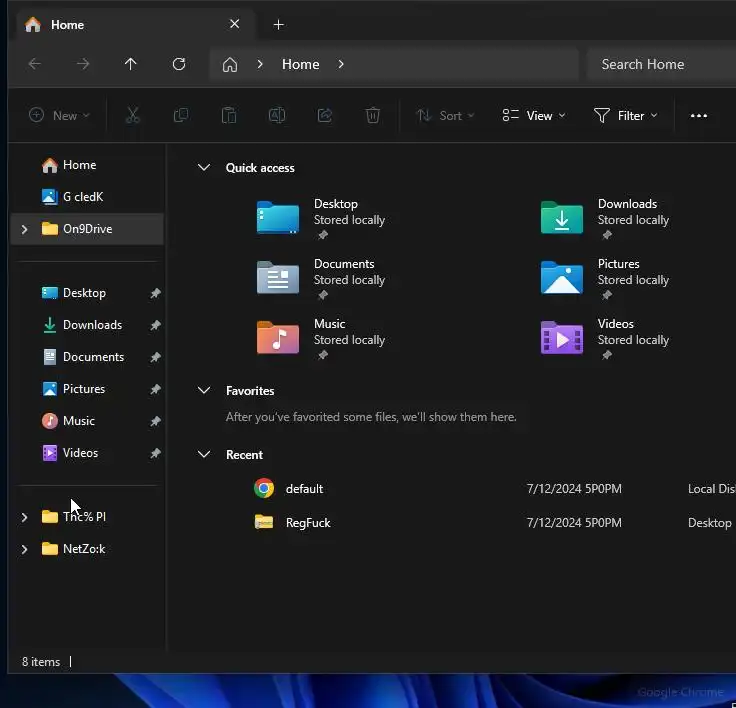Viewport: 736px width, 708px height.
Task: Select the recent folder RegFuck
Action: (308, 523)
